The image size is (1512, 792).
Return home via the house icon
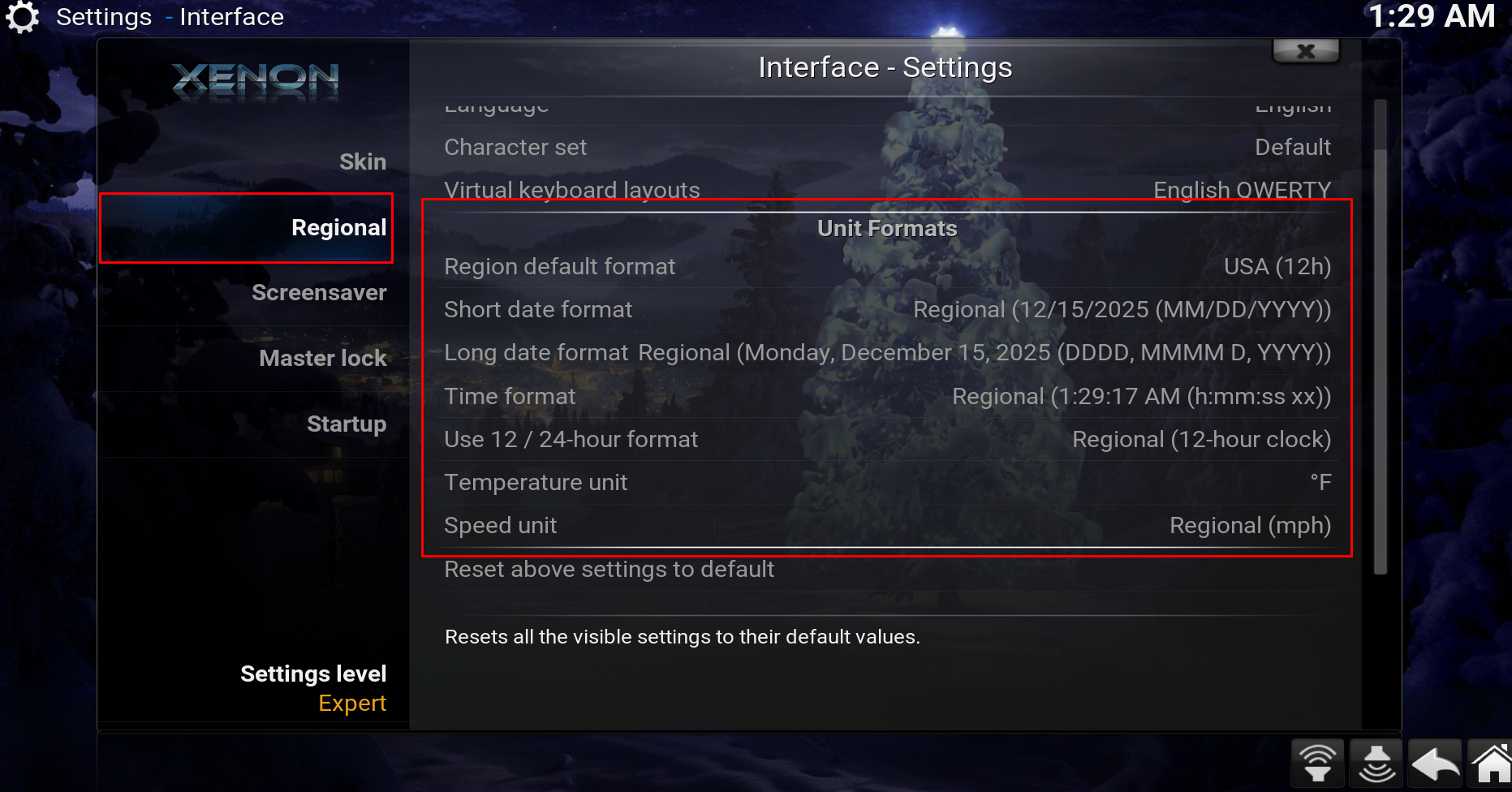coord(1492,762)
